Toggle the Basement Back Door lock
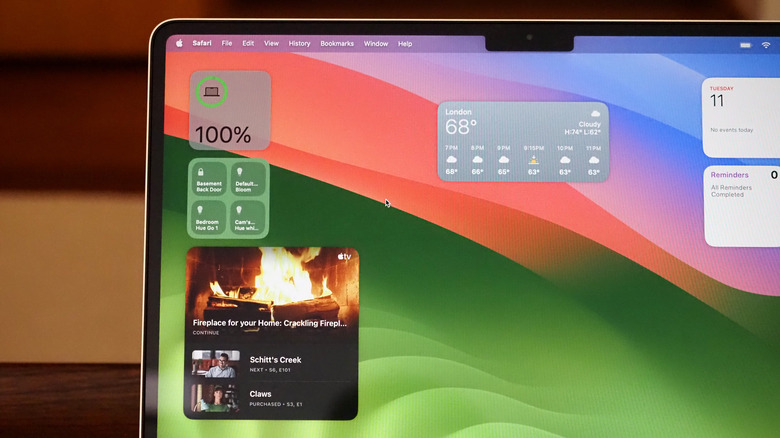 209,179
